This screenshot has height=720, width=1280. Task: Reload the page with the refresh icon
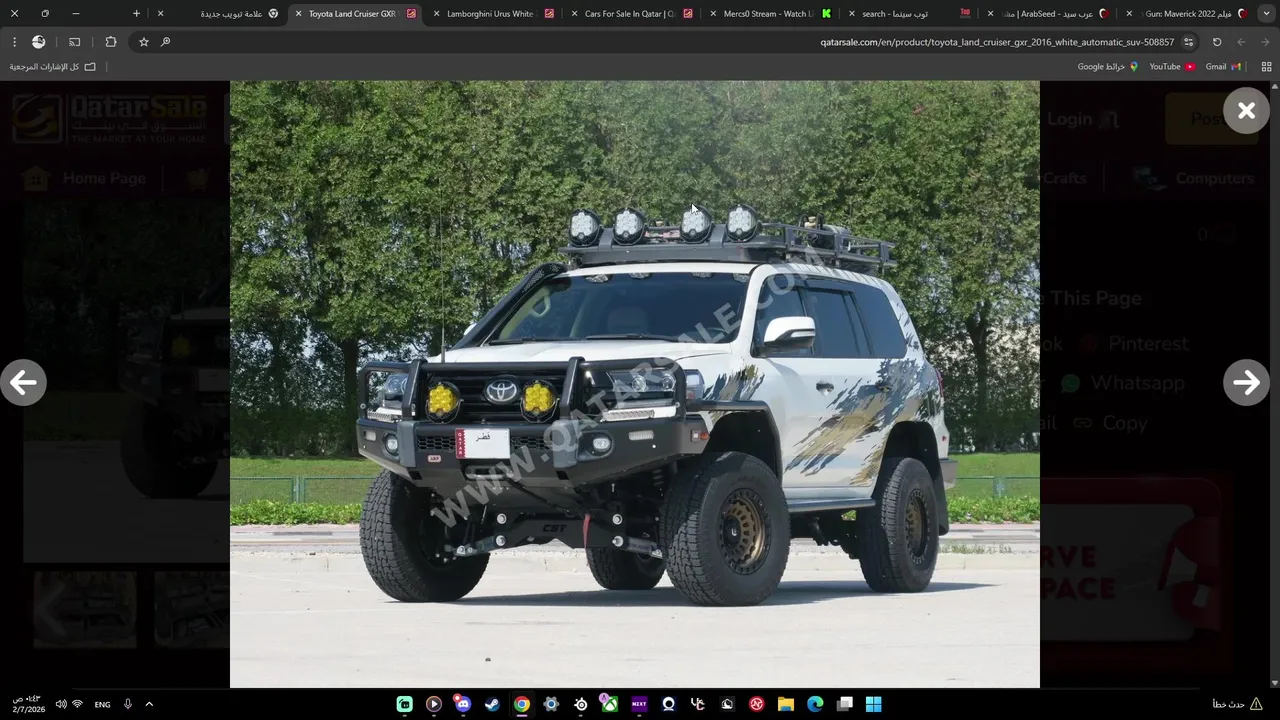coord(1217,42)
